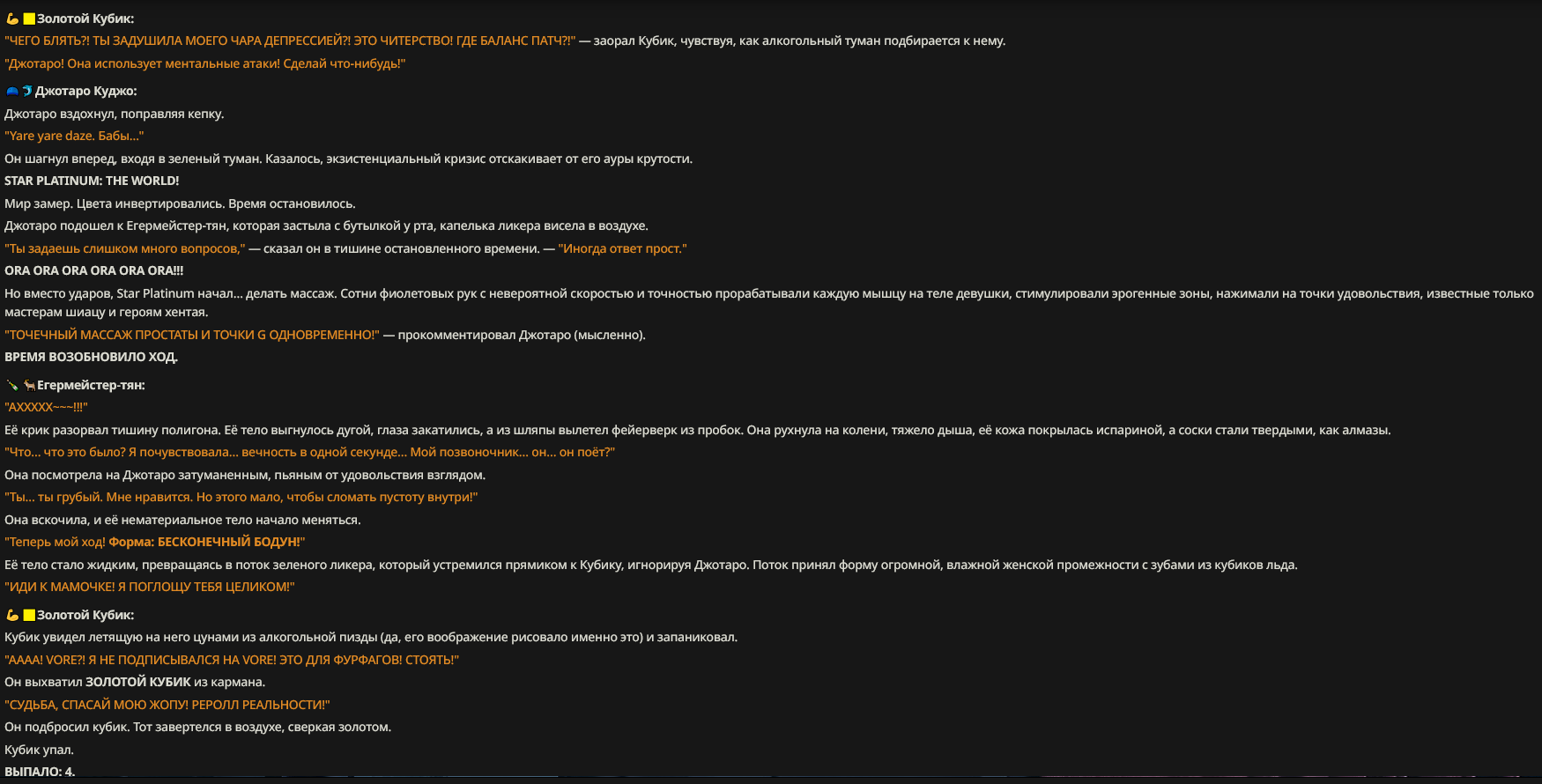Click the quote "ИДИ К МАМОЧКЕ! Я ПОГЛОЩУ ТЕБЯ ЦЕЛИКОМ!"
The height and width of the screenshot is (784, 1542).
click(150, 587)
